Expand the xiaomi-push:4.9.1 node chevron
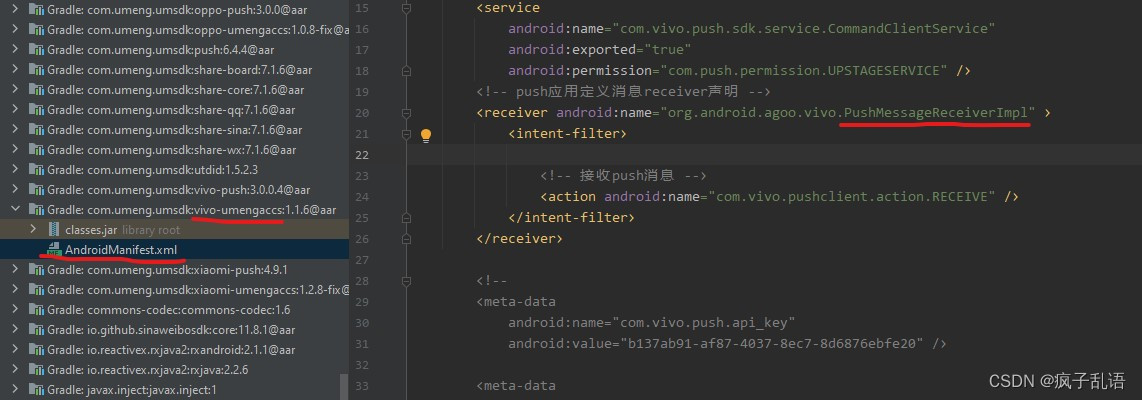This screenshot has width=1142, height=400. [16, 270]
